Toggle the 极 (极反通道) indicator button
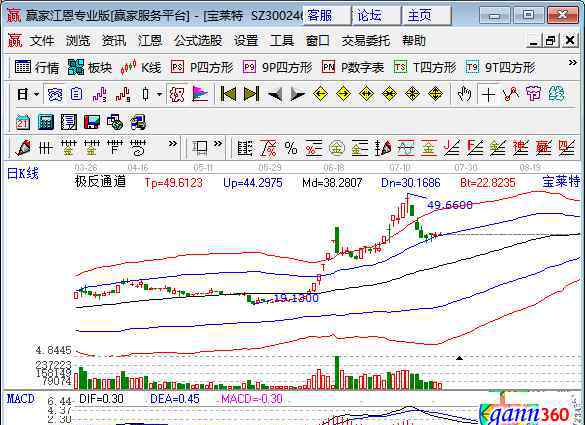 (177, 94)
